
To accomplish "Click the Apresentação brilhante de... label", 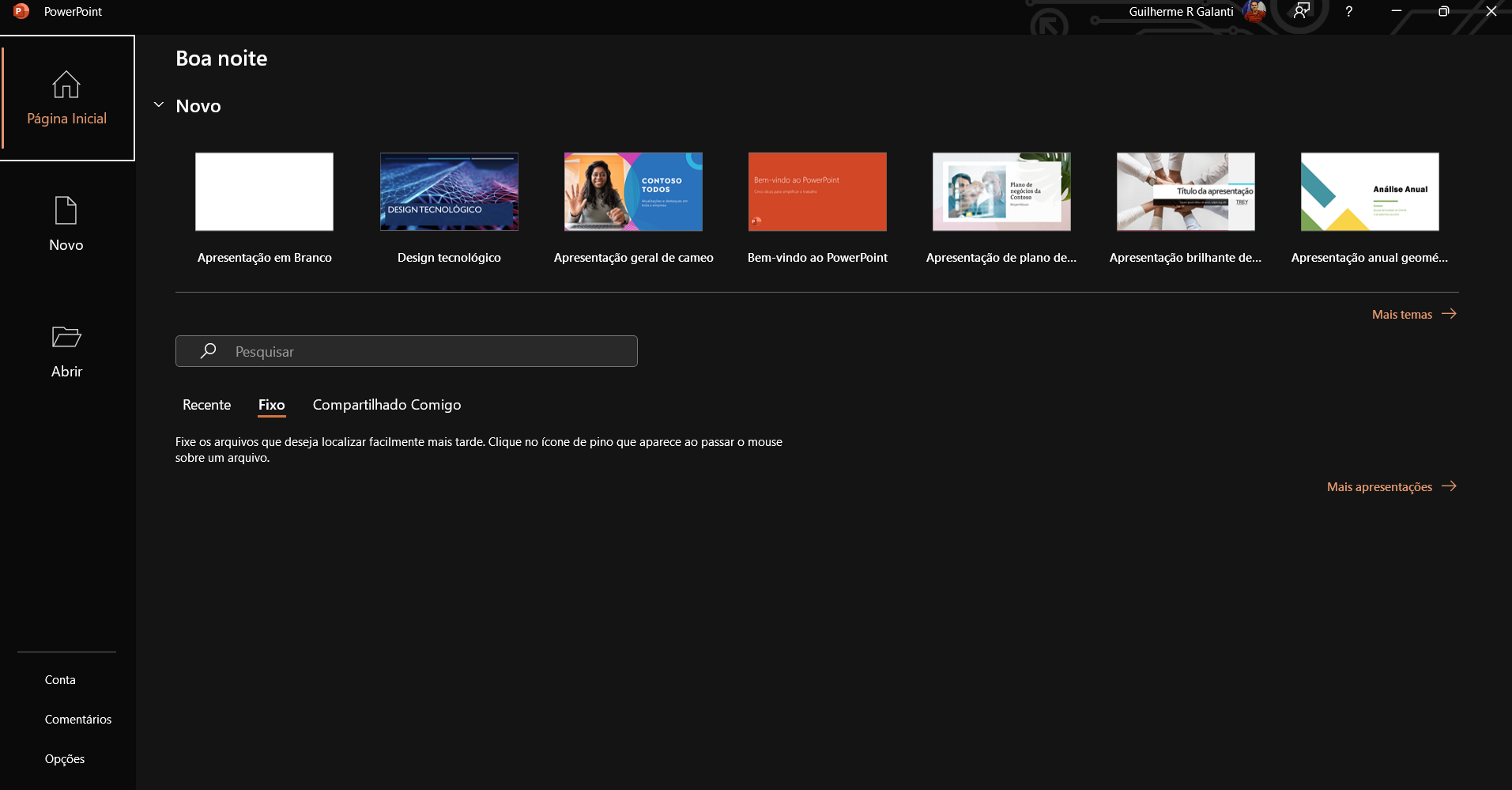I will (x=1186, y=258).
